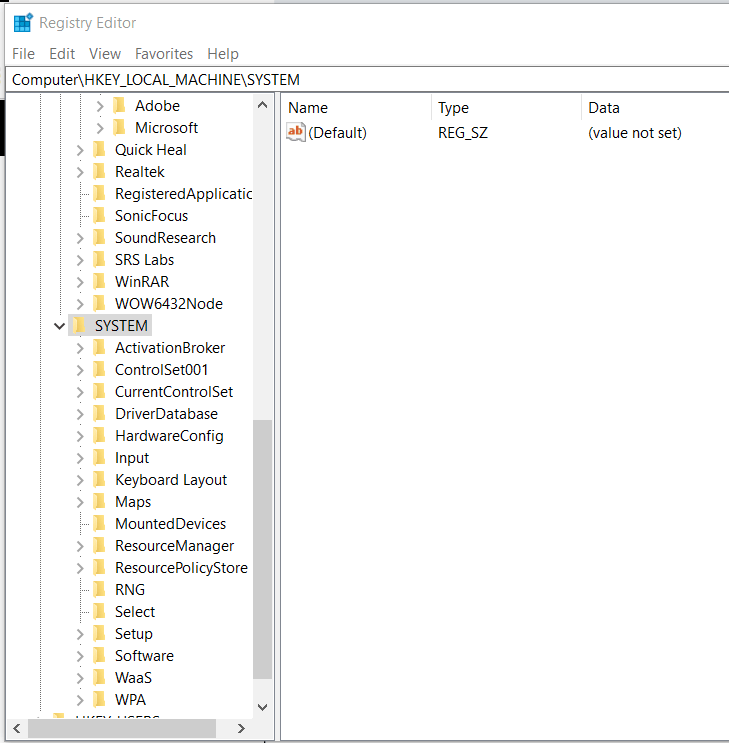The image size is (729, 743).
Task: Expand the Microsoft key
Action: click(x=100, y=128)
